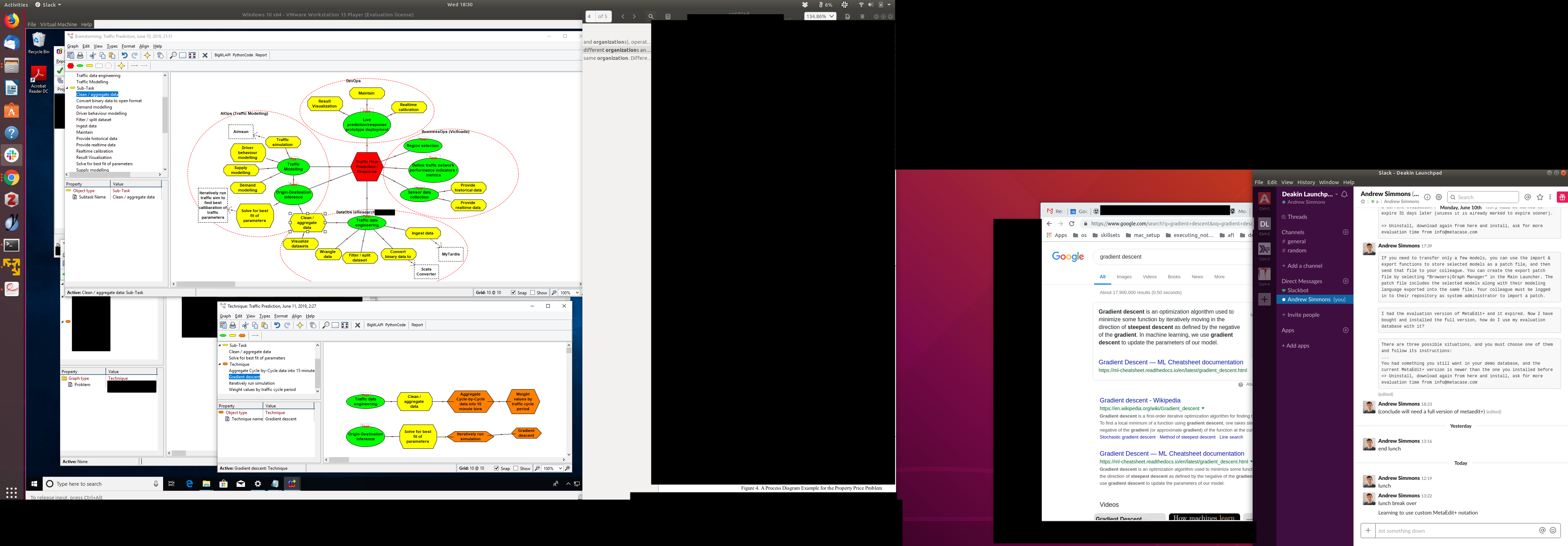Collapse Sub-Task node in Brainstorming tree
Image resolution: width=1568 pixels, height=546 pixels.
point(68,88)
